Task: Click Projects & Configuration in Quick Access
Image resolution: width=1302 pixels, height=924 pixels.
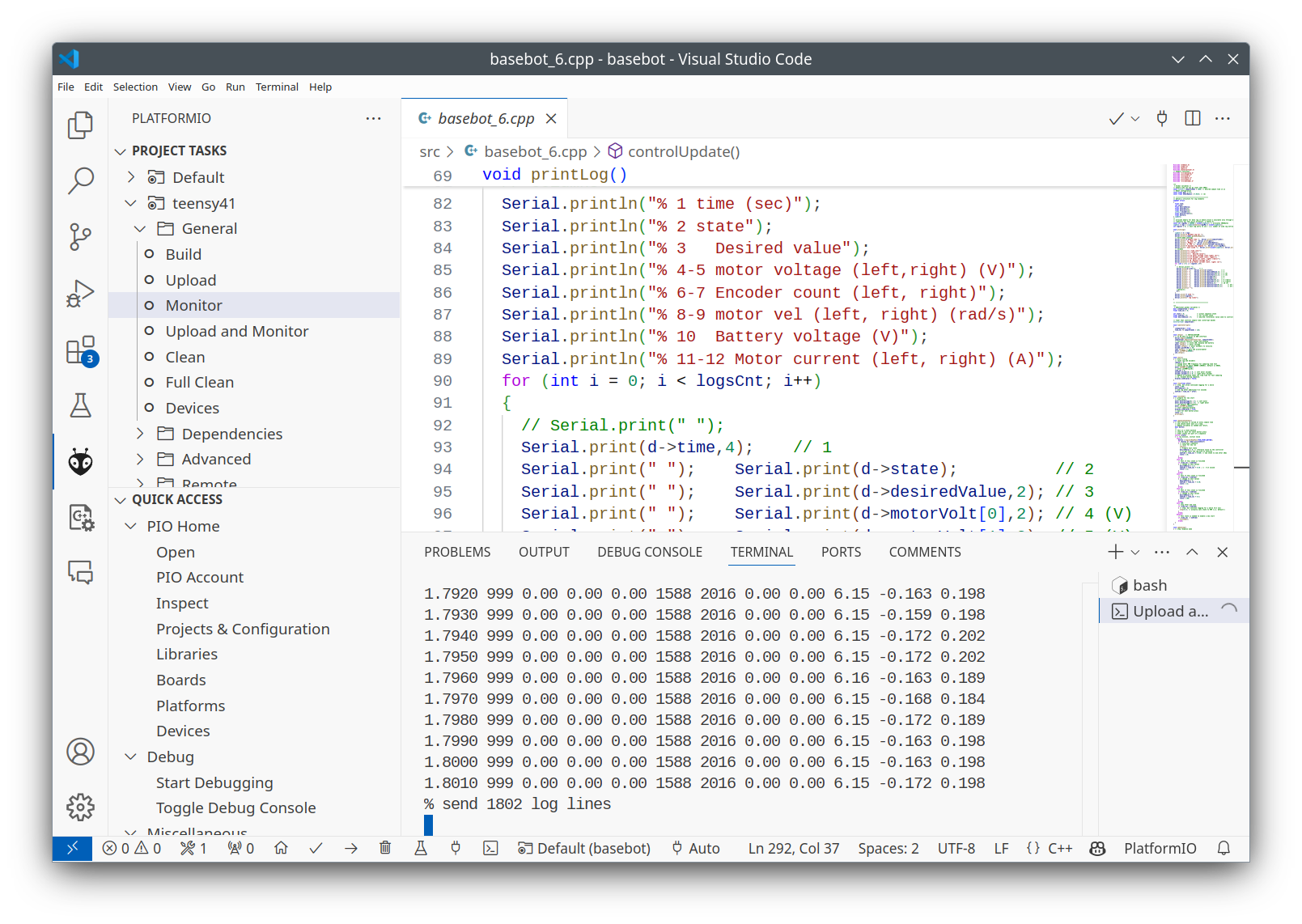Action: (243, 629)
